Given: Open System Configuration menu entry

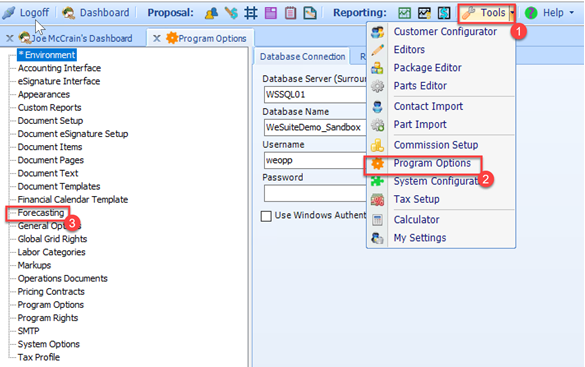Looking at the screenshot, I should pyautogui.click(x=437, y=181).
